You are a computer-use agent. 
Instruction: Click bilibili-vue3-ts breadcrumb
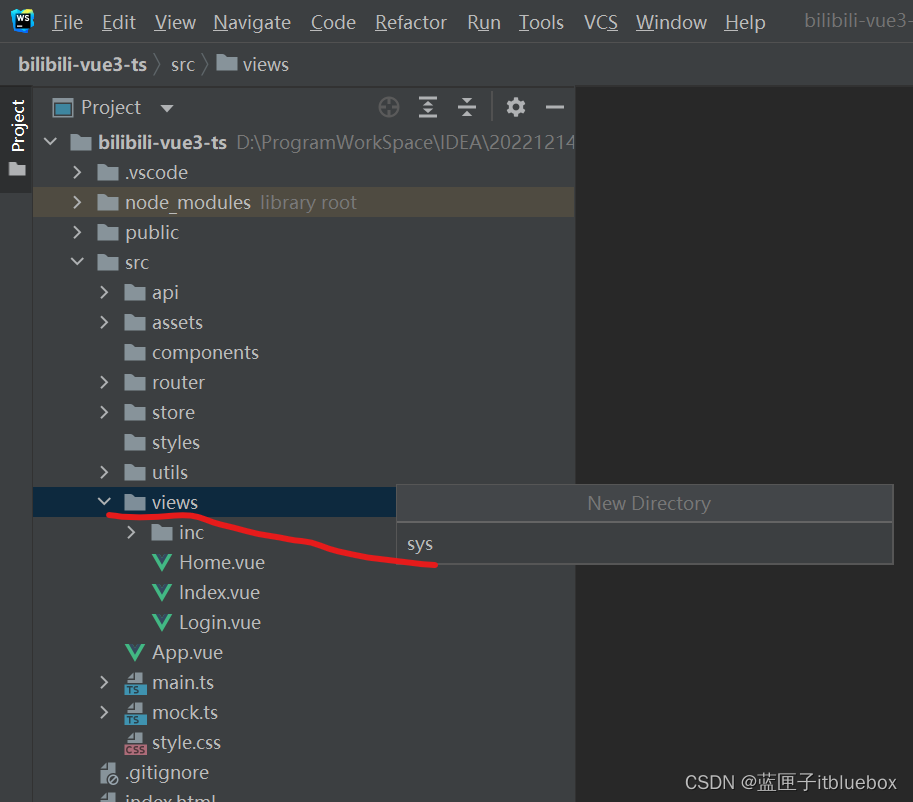click(82, 64)
